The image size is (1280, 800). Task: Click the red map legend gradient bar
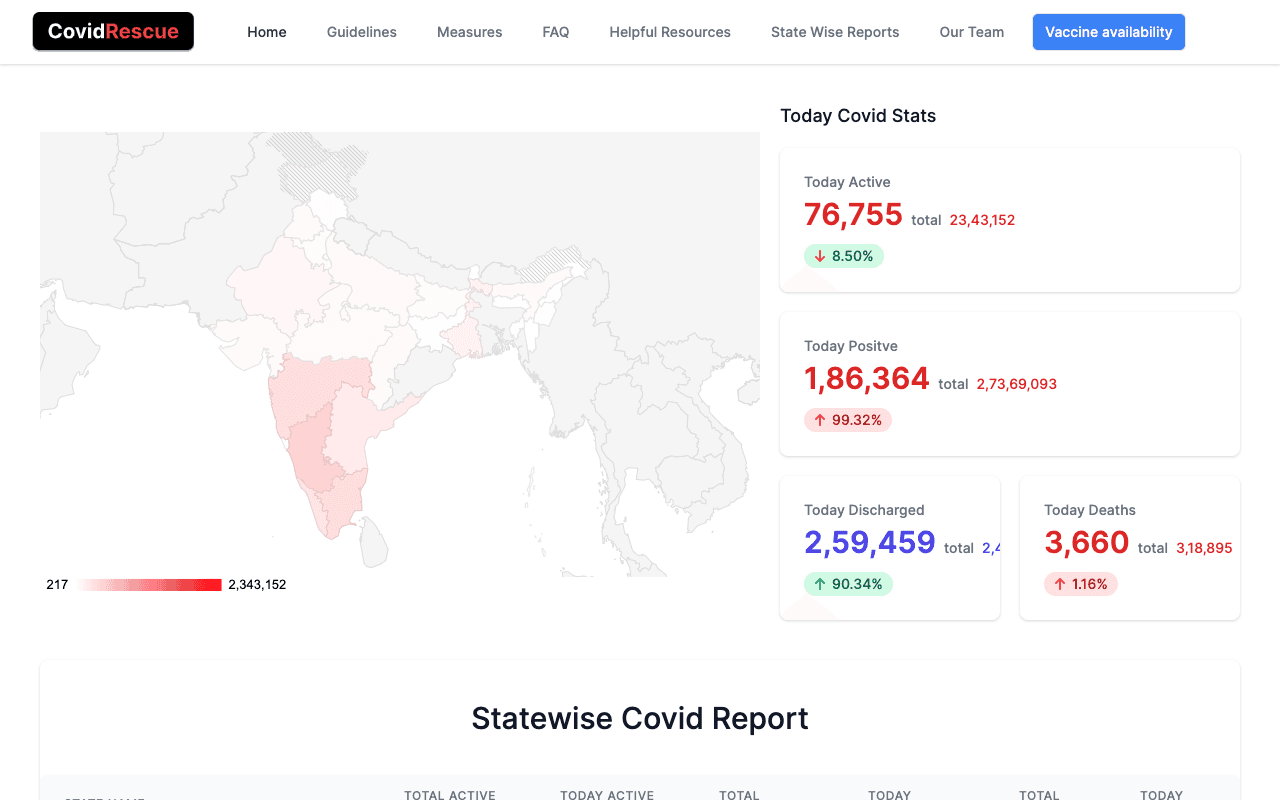click(x=150, y=585)
